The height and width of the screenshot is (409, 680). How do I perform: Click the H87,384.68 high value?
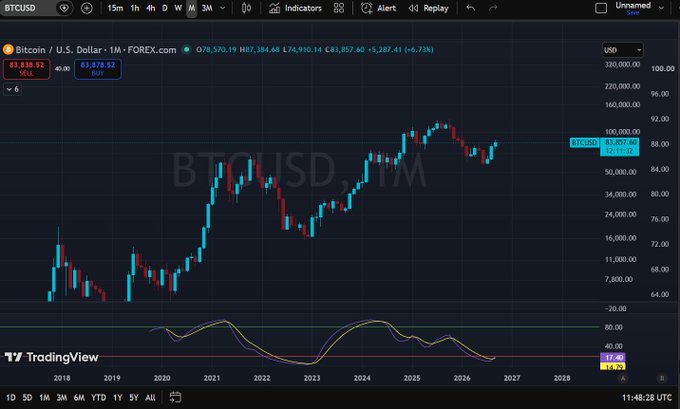[x=259, y=50]
